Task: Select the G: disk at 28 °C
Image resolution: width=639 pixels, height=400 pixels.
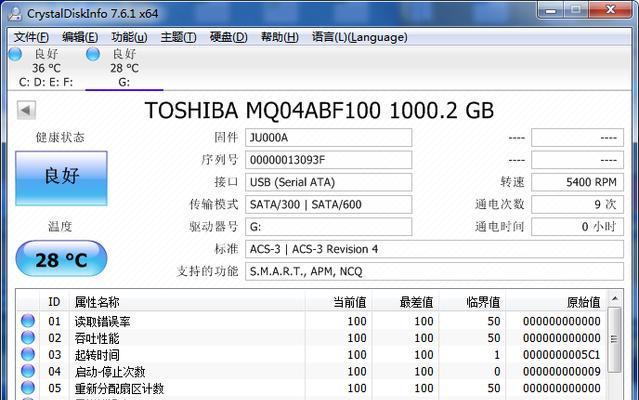Action: [124, 68]
